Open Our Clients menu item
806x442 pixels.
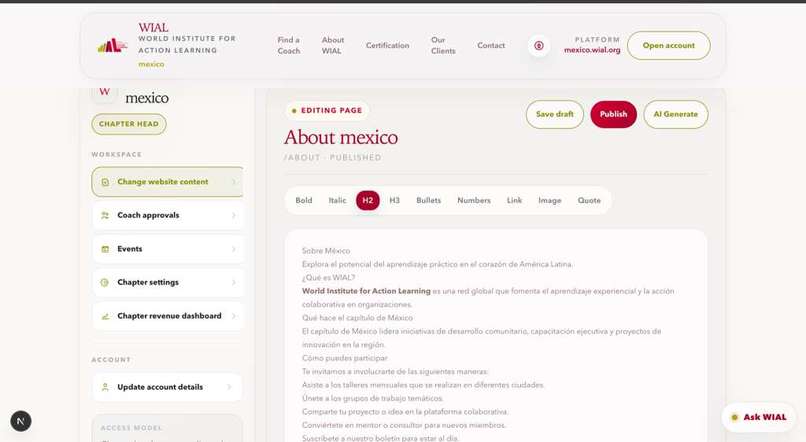[443, 45]
